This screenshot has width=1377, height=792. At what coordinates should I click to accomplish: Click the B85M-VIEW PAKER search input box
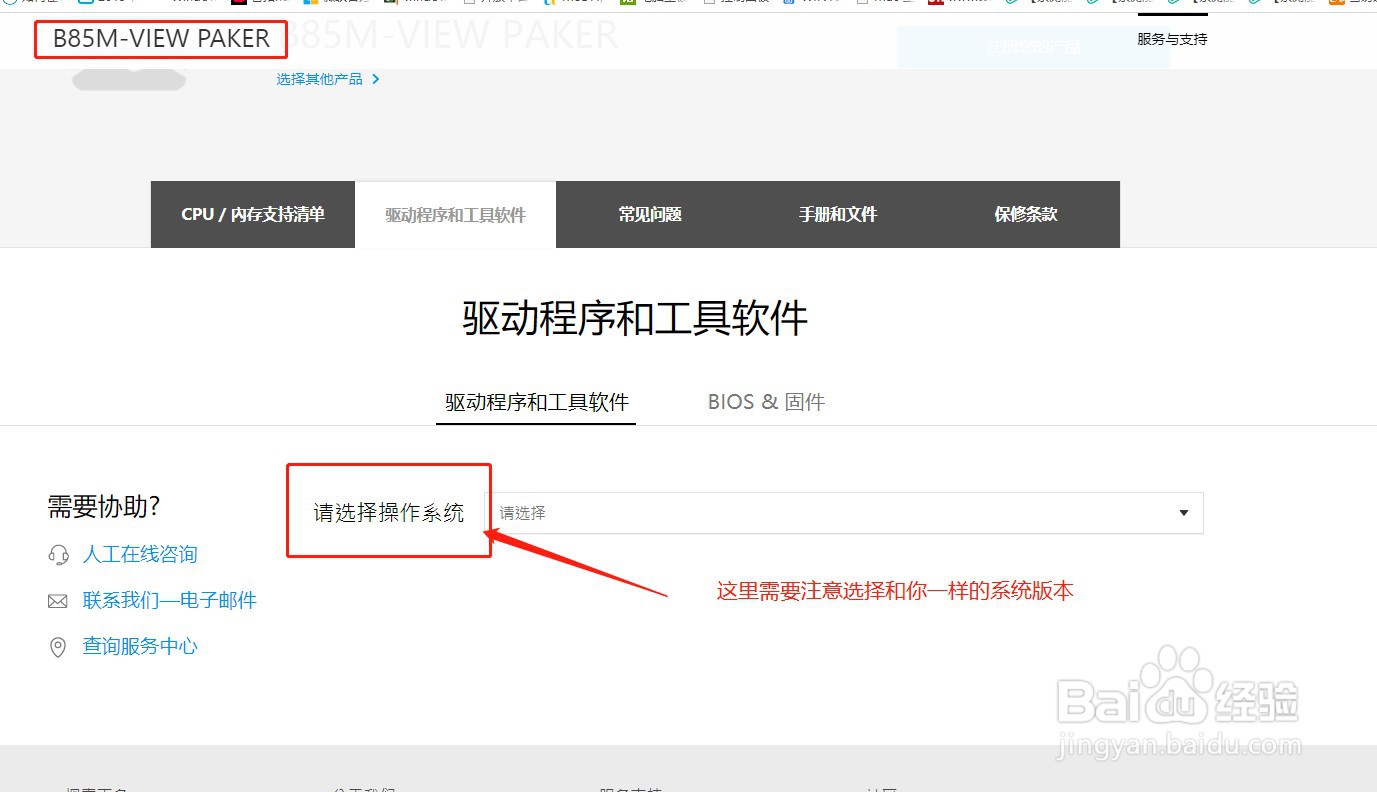160,39
